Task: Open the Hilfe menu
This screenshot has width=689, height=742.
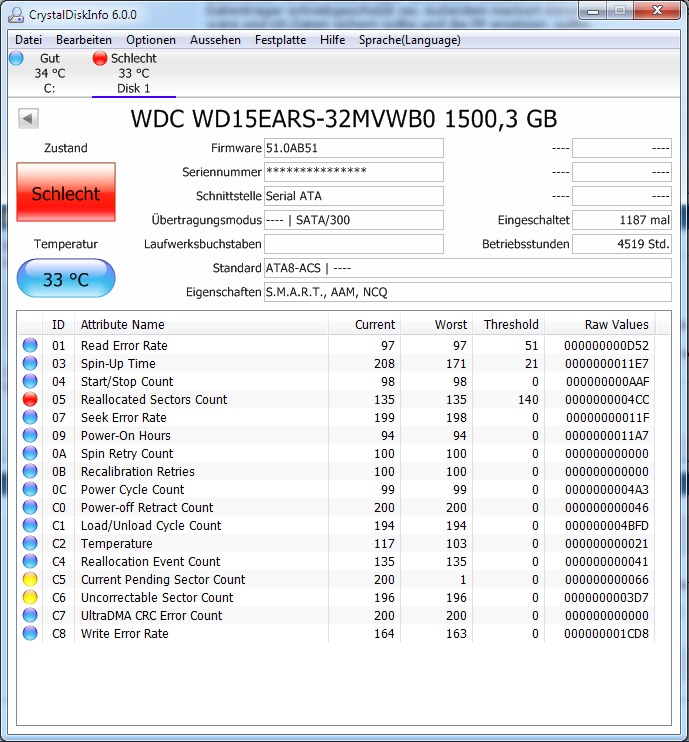Action: pos(333,40)
